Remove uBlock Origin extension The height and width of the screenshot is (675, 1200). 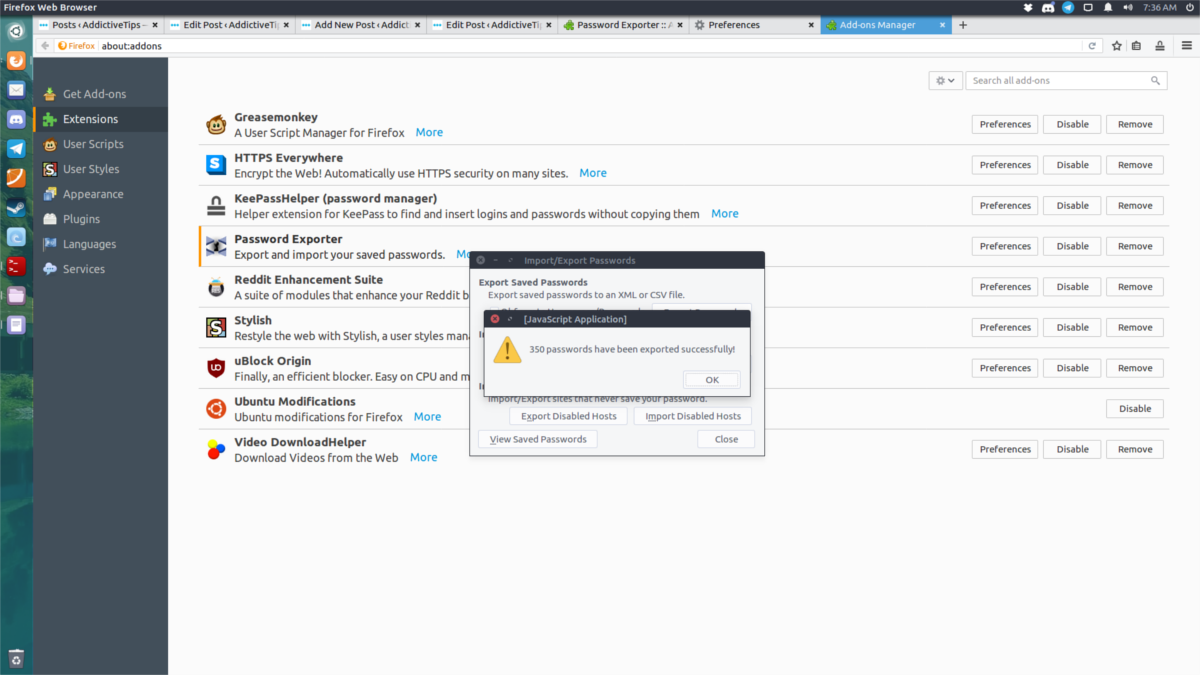[1135, 368]
